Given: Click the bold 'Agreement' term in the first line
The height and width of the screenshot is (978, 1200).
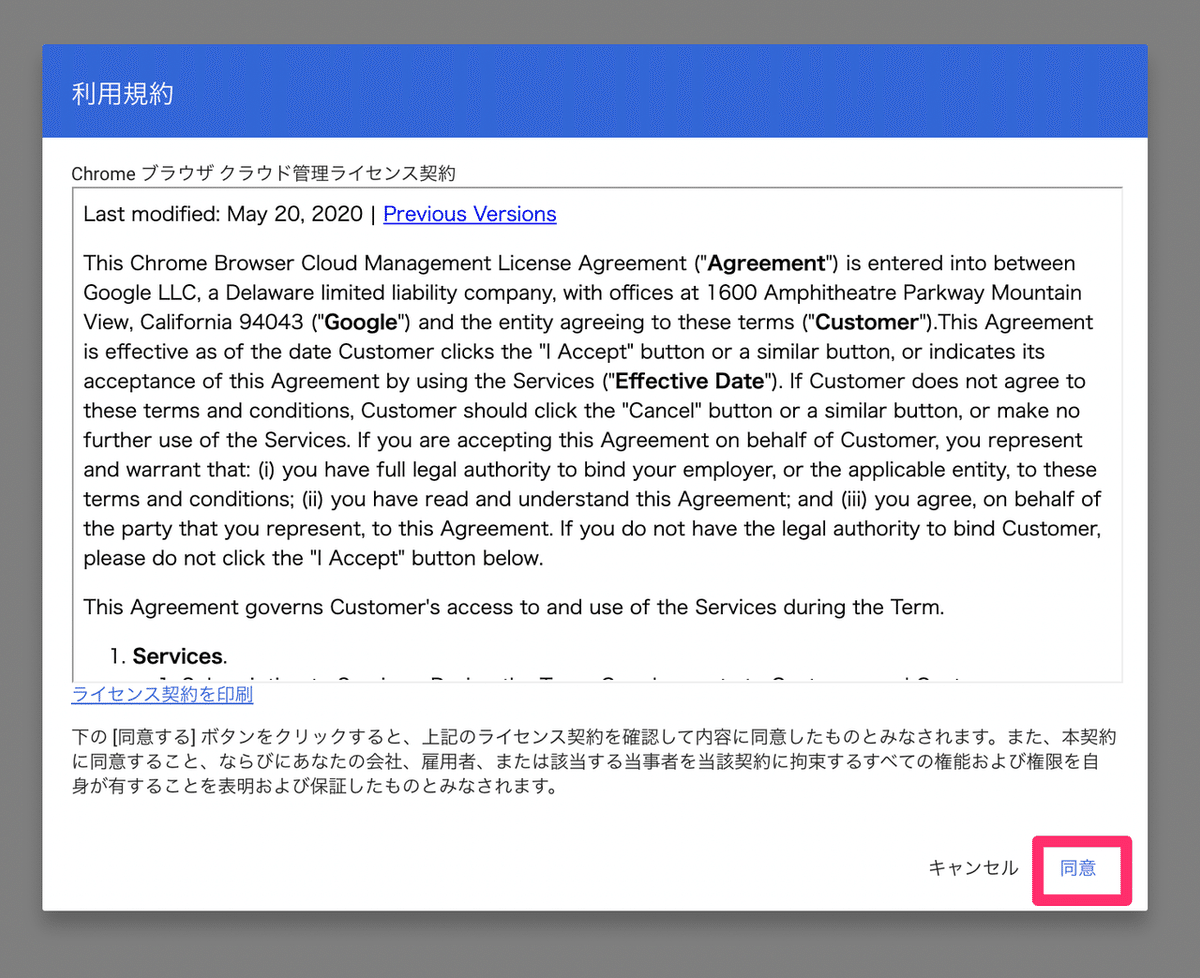Looking at the screenshot, I should tap(767, 263).
